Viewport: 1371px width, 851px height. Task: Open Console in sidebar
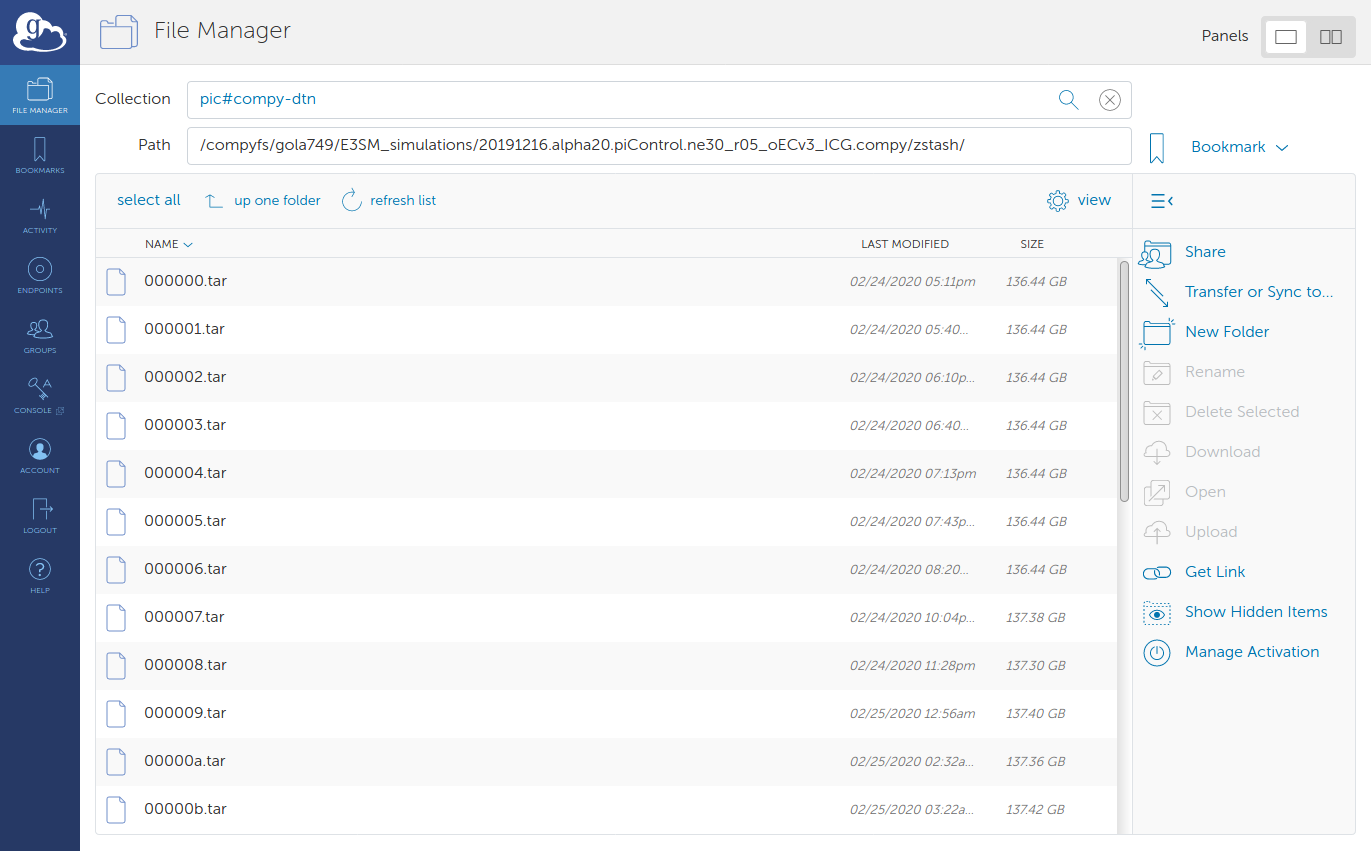pos(40,396)
